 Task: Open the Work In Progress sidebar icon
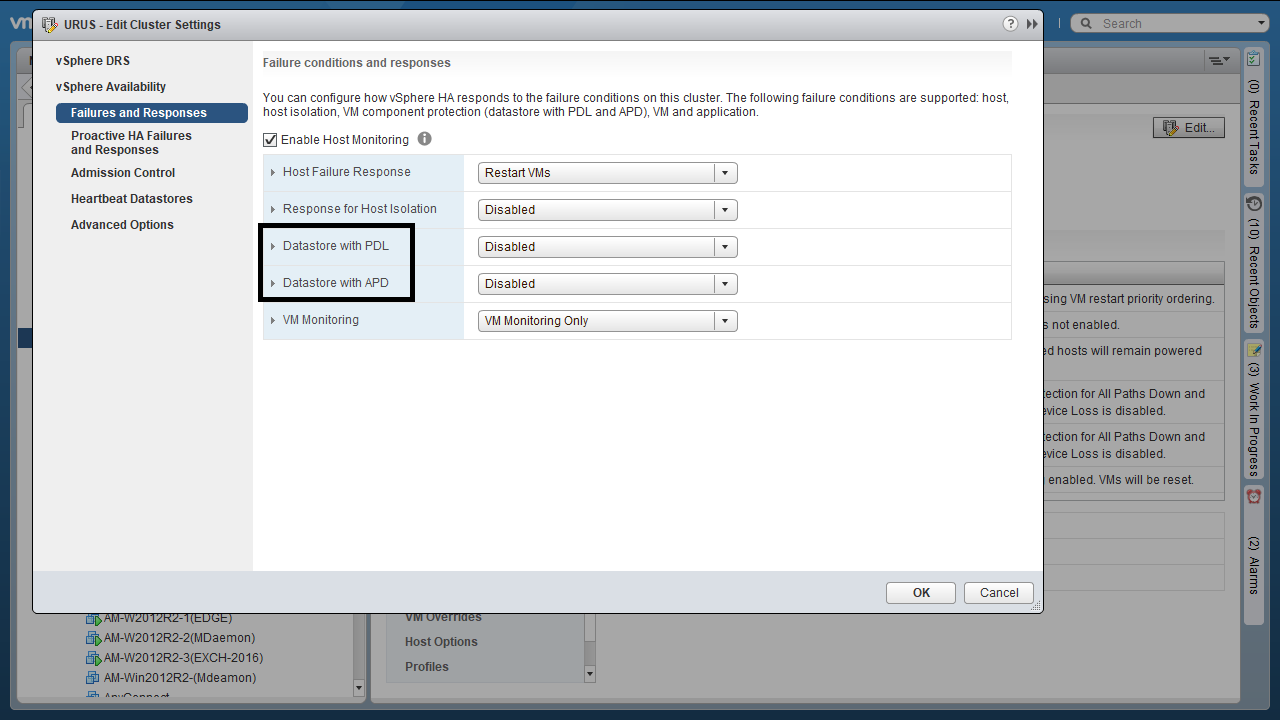click(1254, 350)
